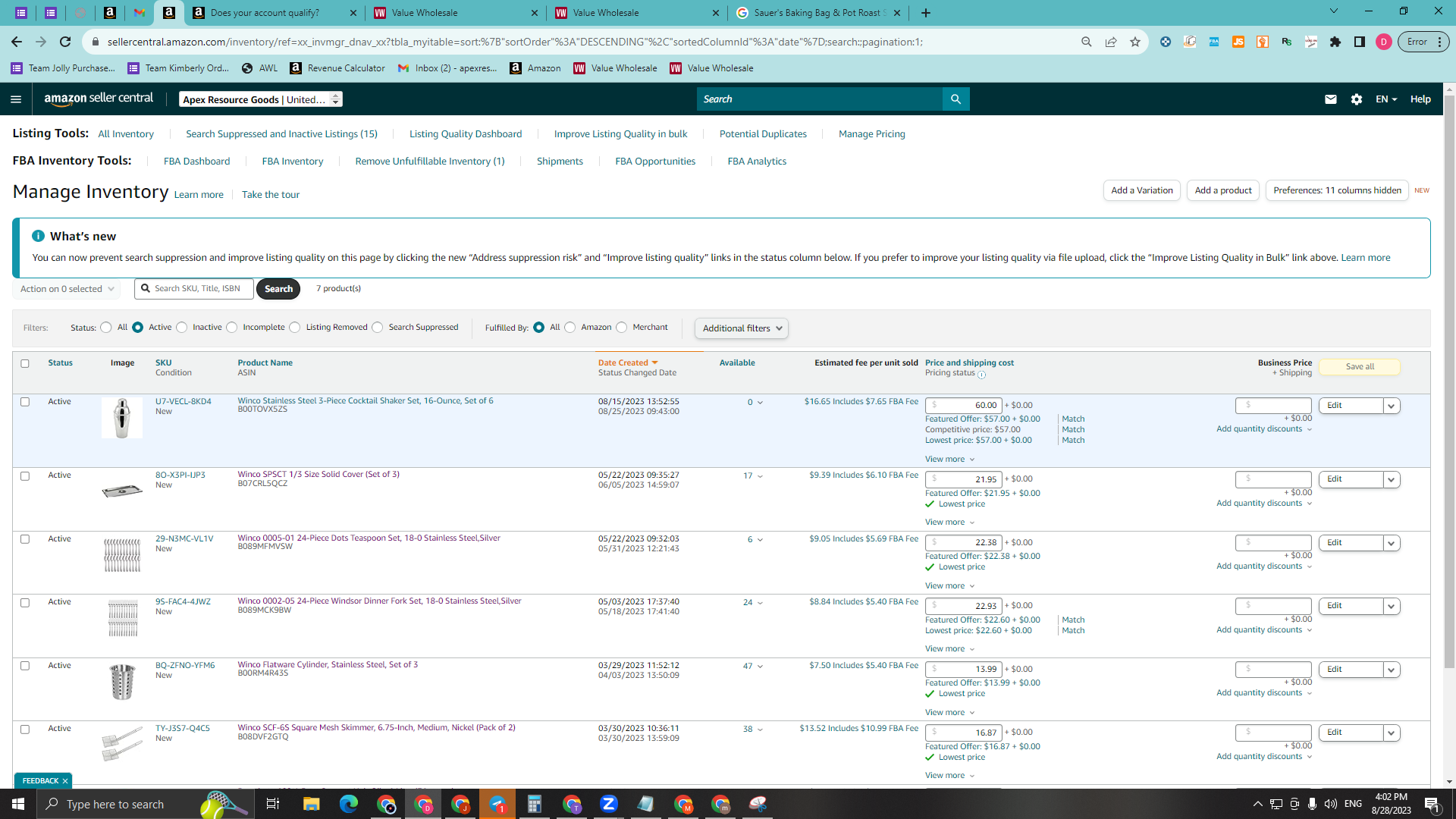Show hidden system tray icons

(x=1257, y=804)
